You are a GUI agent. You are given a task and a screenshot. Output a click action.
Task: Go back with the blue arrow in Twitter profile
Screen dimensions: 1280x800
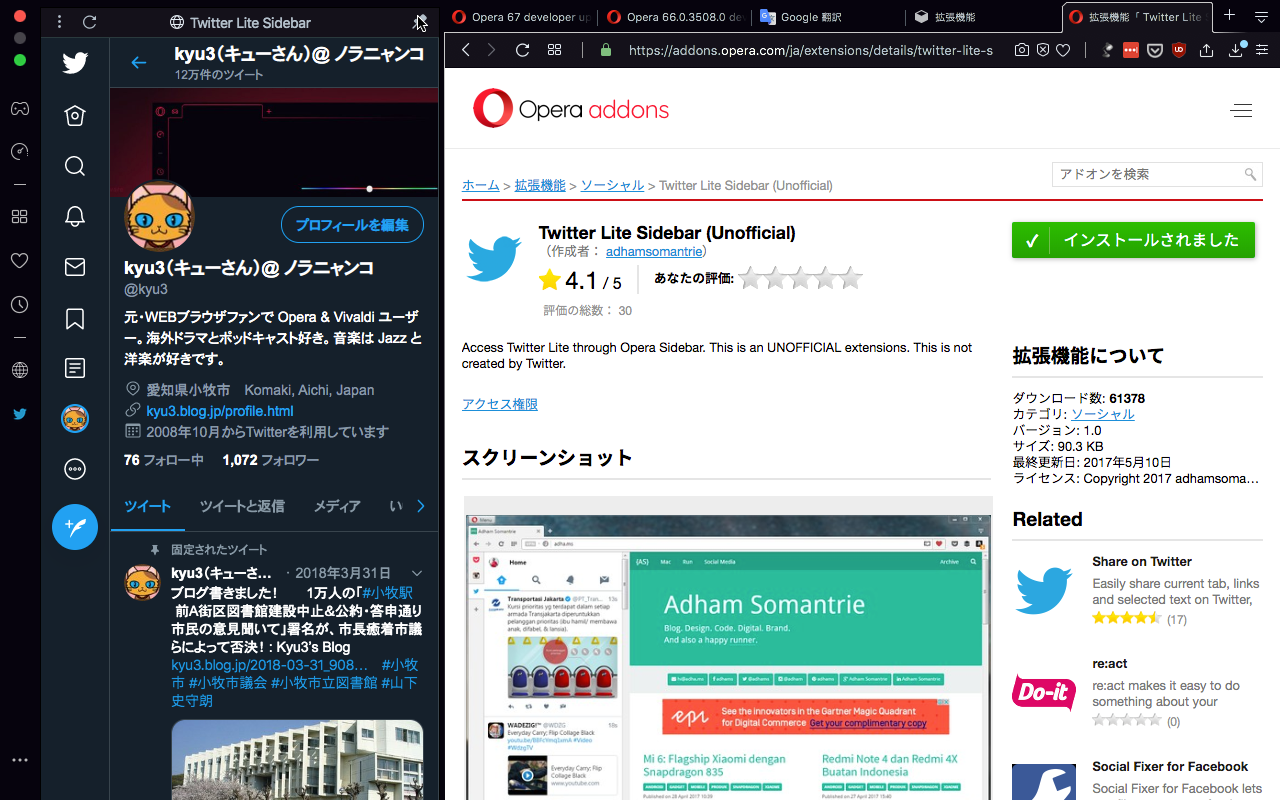point(139,63)
